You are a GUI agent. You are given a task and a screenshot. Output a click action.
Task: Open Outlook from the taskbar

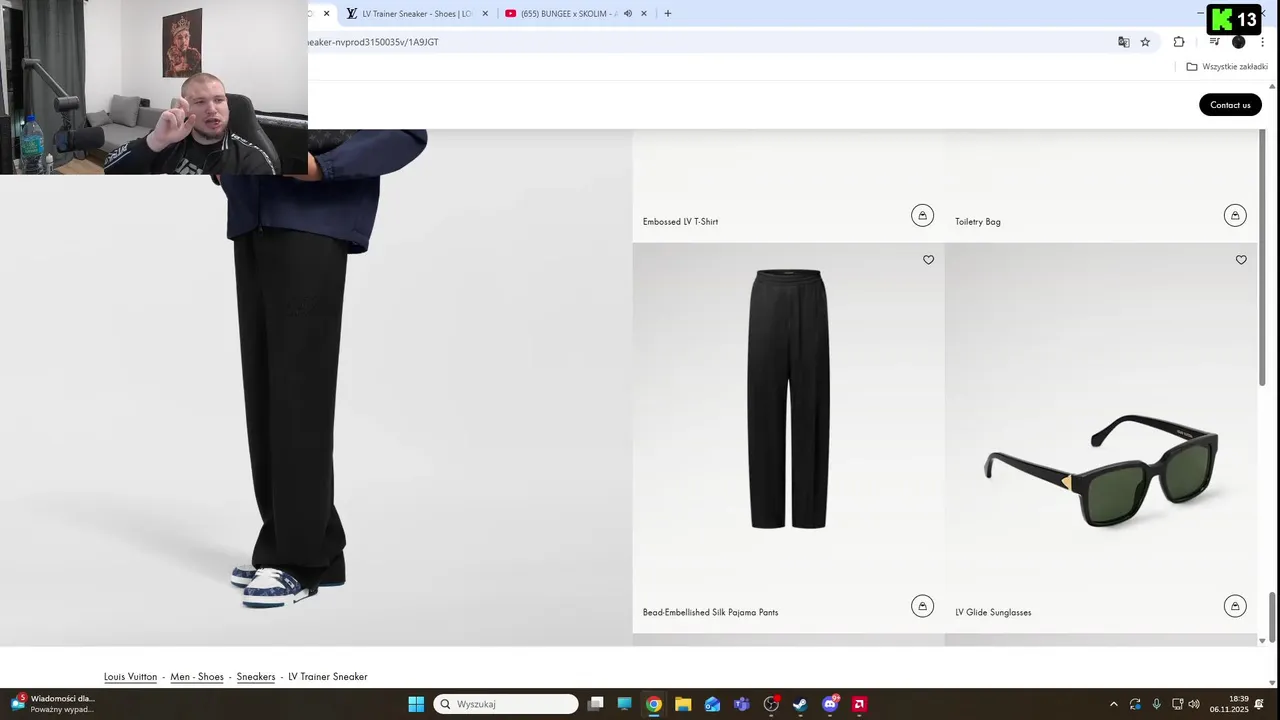[x=712, y=704]
